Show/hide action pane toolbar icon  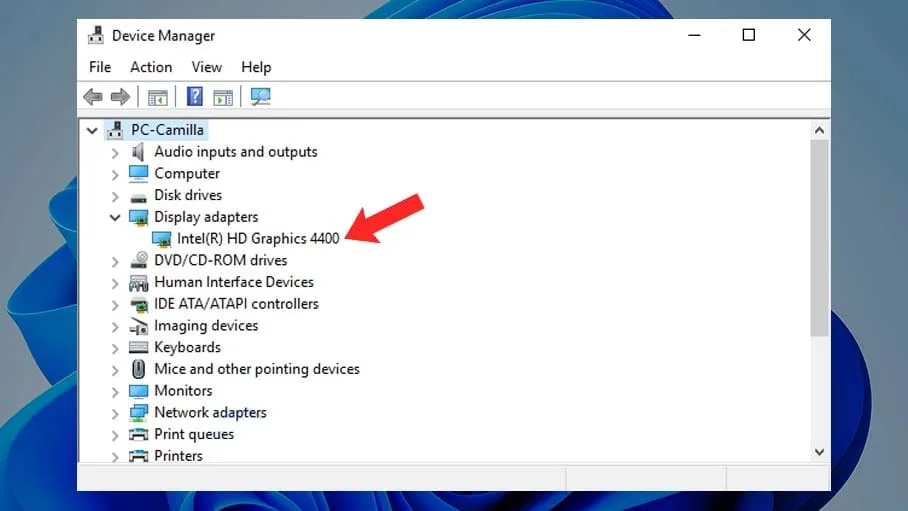pyautogui.click(x=223, y=97)
